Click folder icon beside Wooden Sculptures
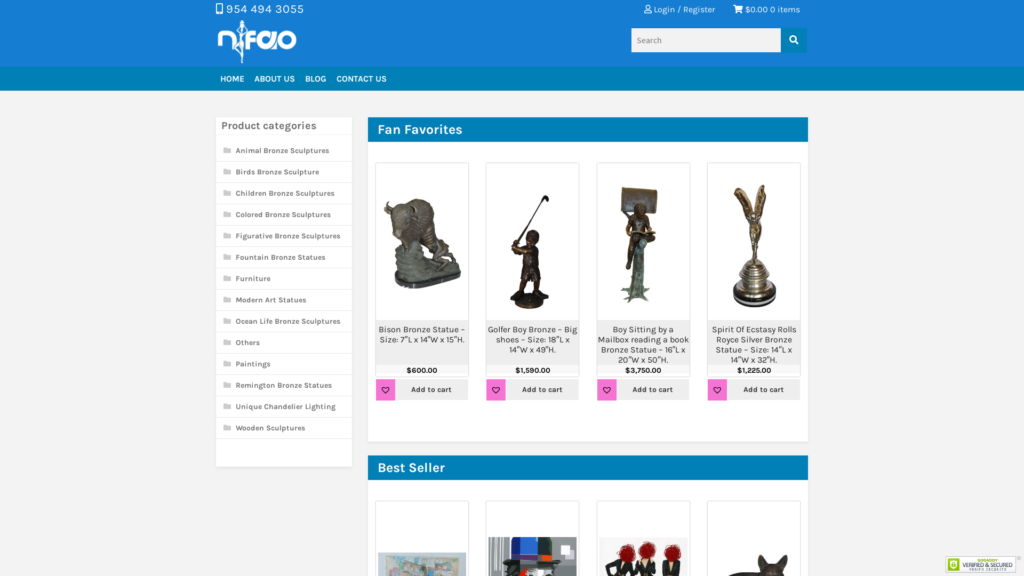Screen dimensions: 1024x576 [227, 428]
